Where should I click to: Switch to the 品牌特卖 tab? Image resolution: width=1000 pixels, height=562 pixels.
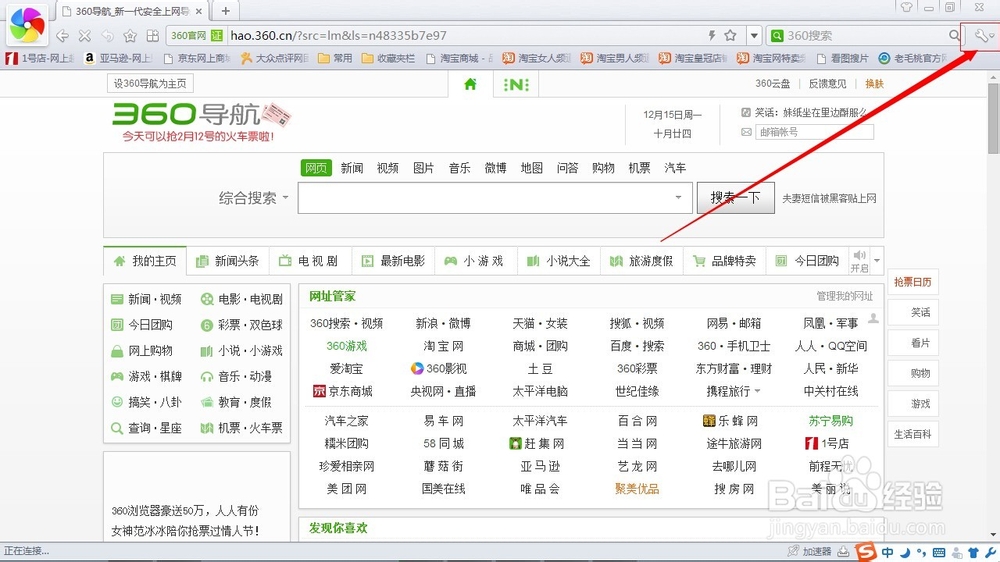click(724, 261)
